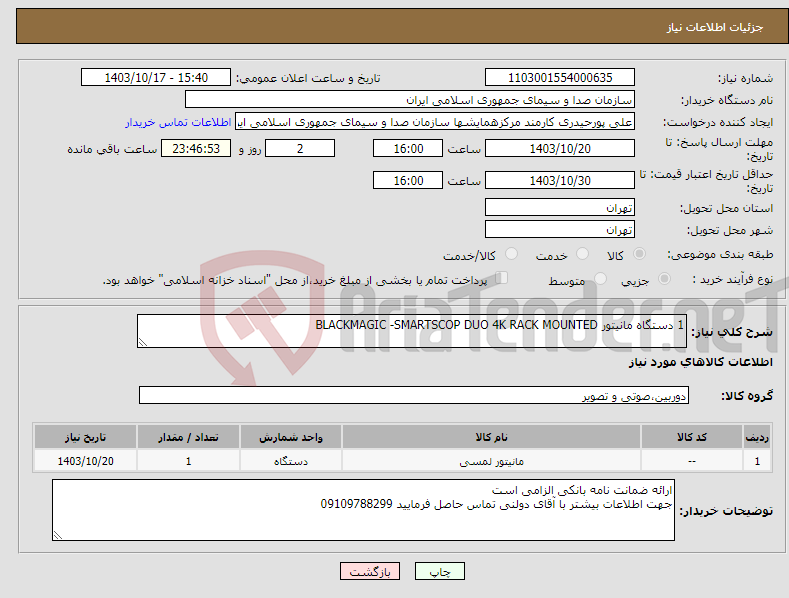
Task: Click the نام کالا column header
Action: (x=491, y=437)
